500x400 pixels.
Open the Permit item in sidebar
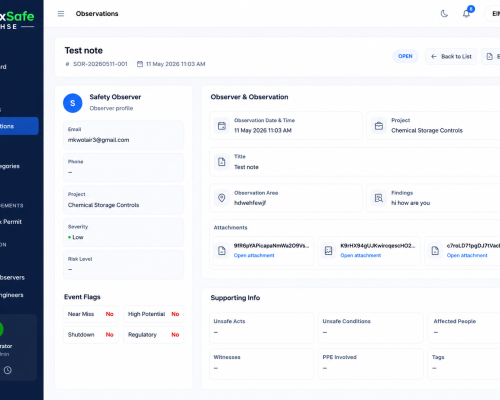point(12,222)
